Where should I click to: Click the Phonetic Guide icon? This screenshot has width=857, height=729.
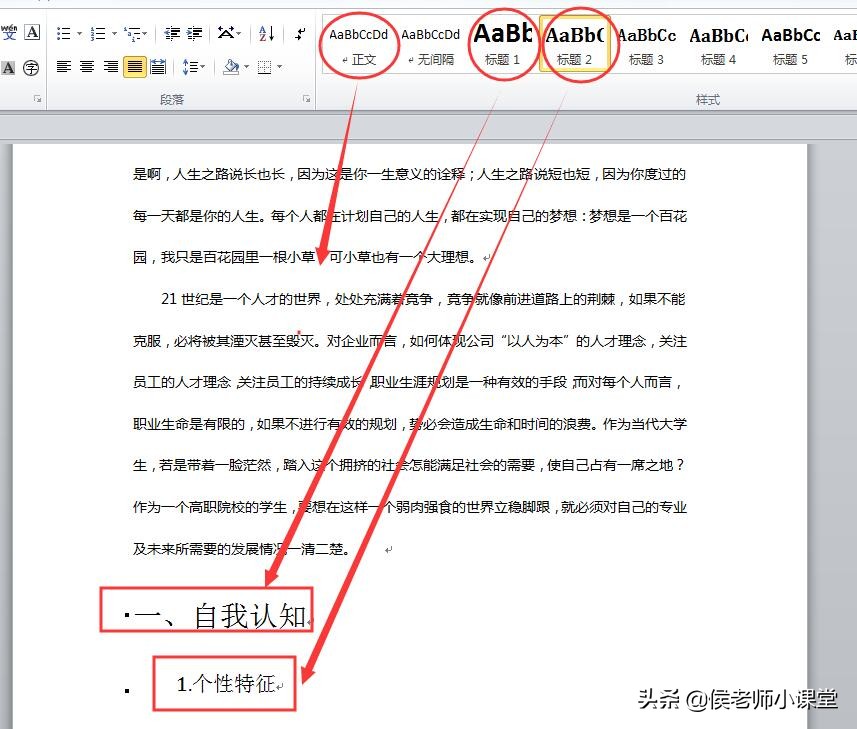pos(11,33)
